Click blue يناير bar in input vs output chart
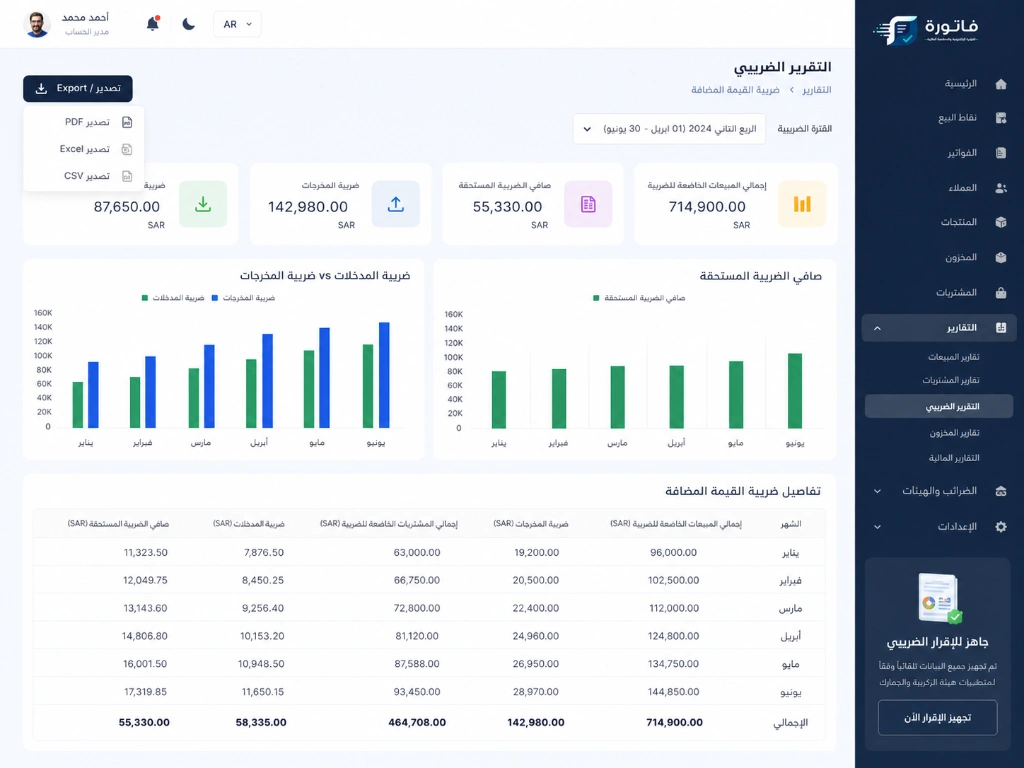Viewport: 1024px width, 768px height. (93, 394)
